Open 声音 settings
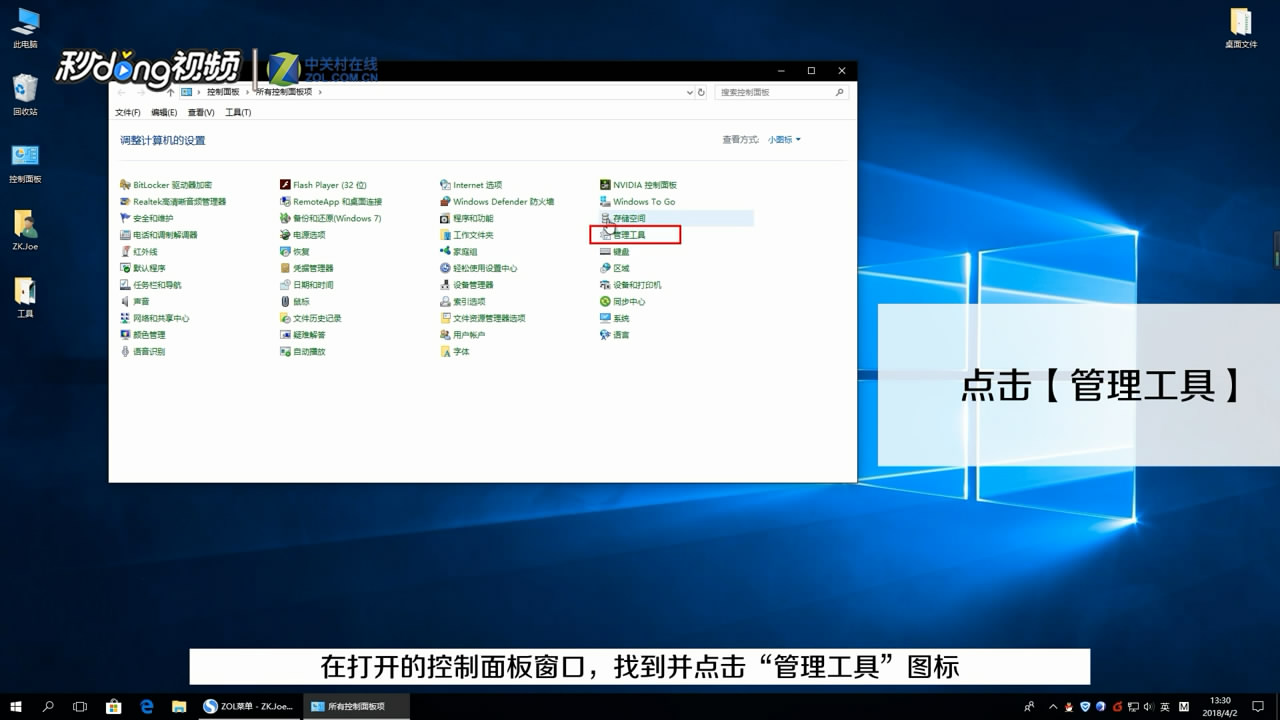This screenshot has width=1280, height=720. tap(135, 302)
